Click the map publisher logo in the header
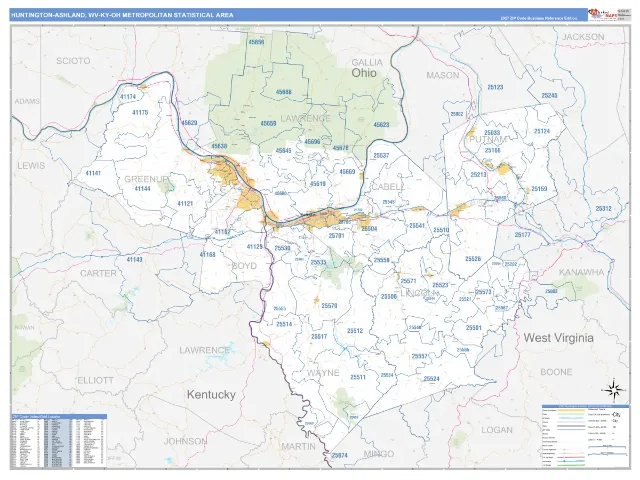 602,15
